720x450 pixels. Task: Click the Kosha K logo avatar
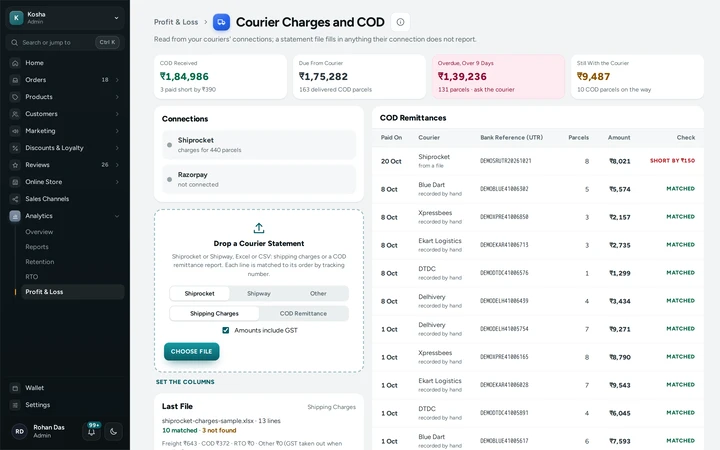coord(17,17)
